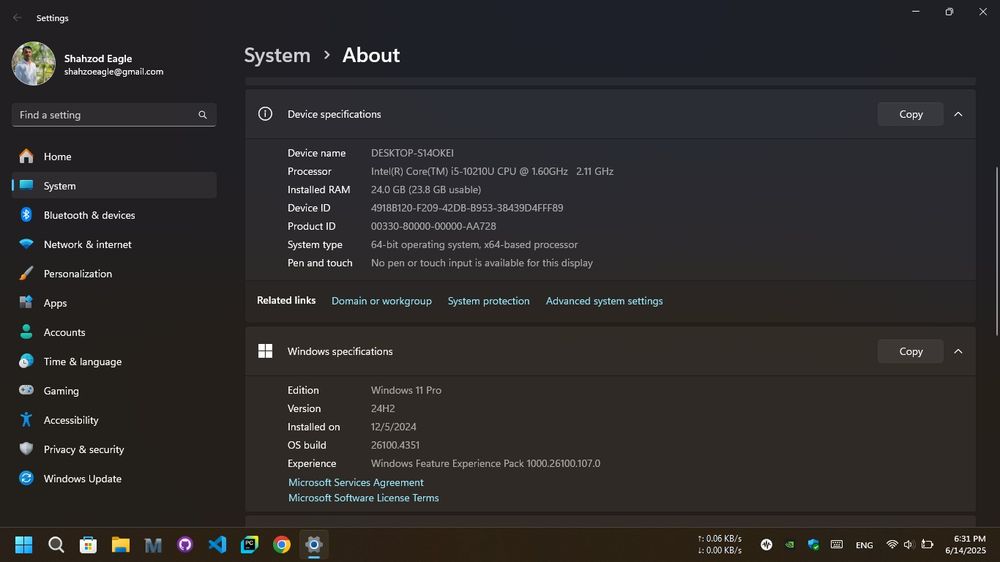Open Microsoft Software License Terms link

[364, 498]
